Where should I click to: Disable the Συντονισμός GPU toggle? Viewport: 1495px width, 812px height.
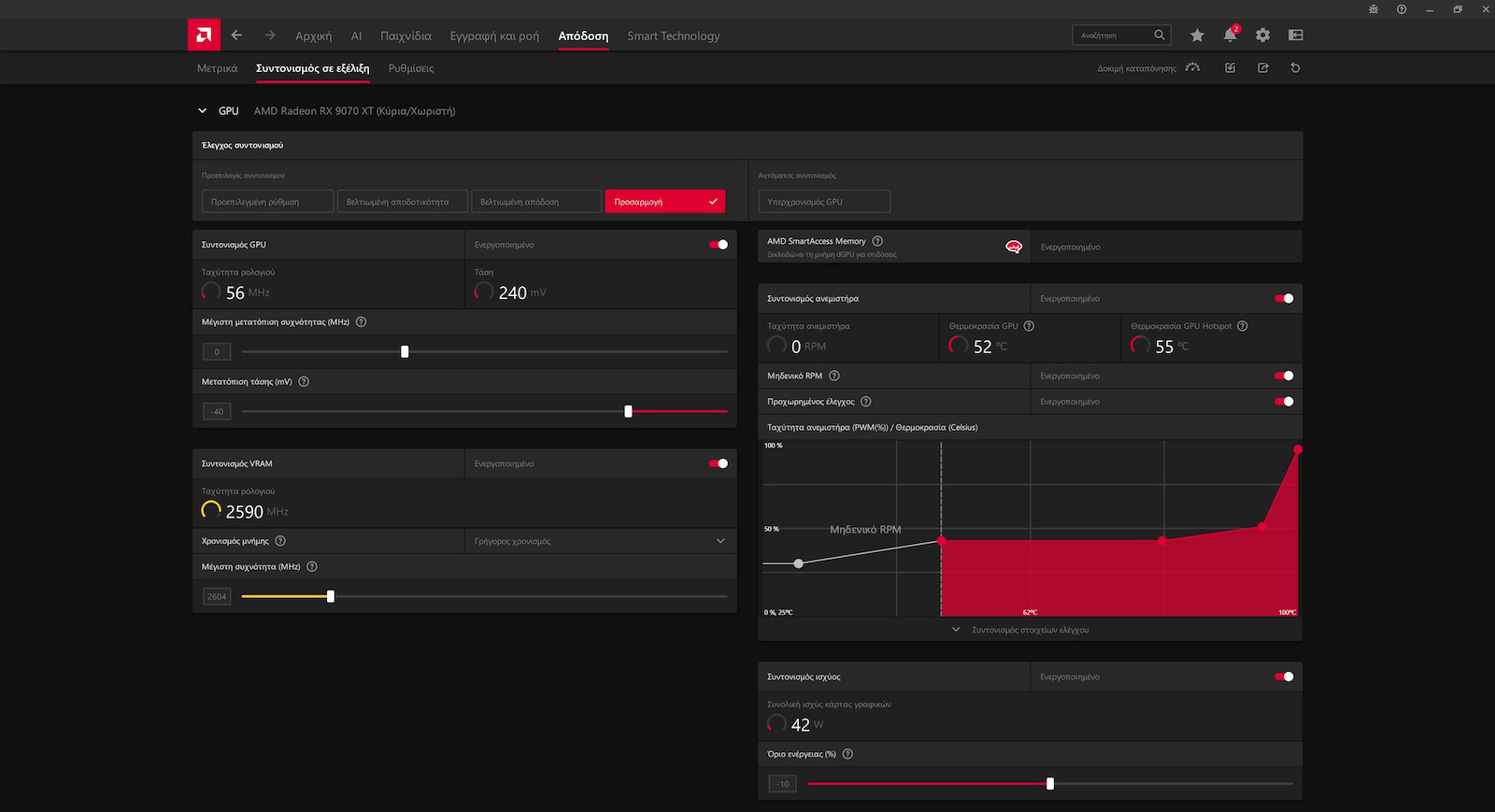point(719,245)
